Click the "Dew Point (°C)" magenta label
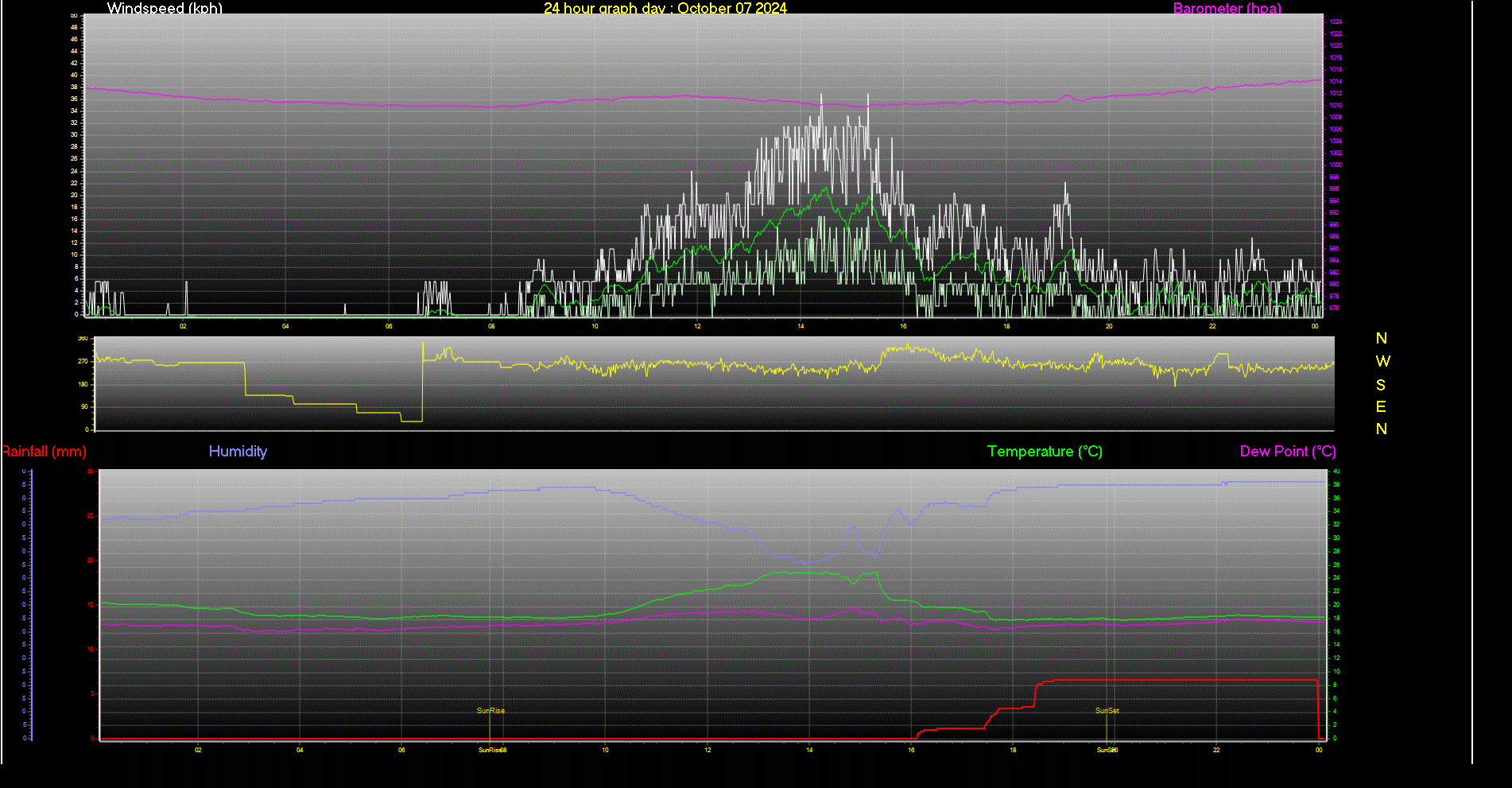 1288,452
